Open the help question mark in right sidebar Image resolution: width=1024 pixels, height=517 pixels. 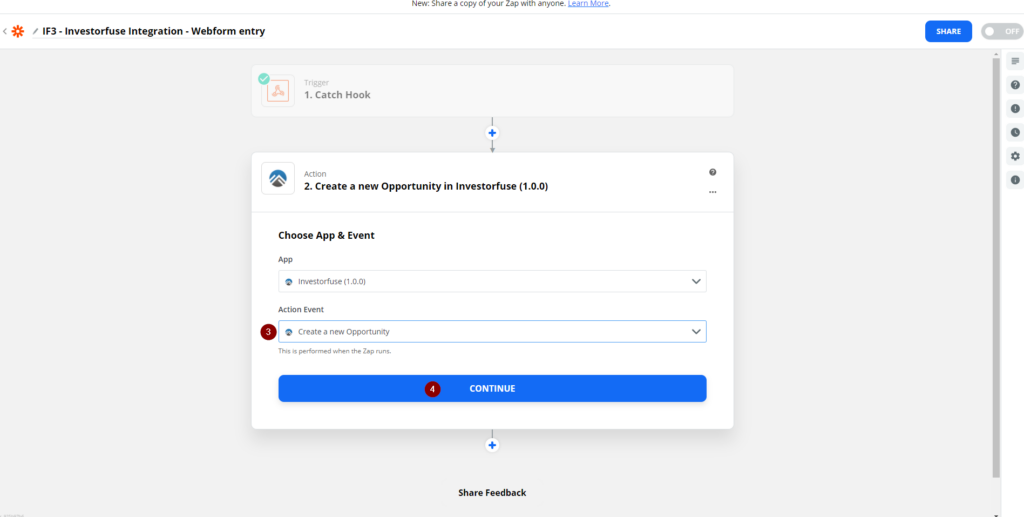tap(1015, 85)
